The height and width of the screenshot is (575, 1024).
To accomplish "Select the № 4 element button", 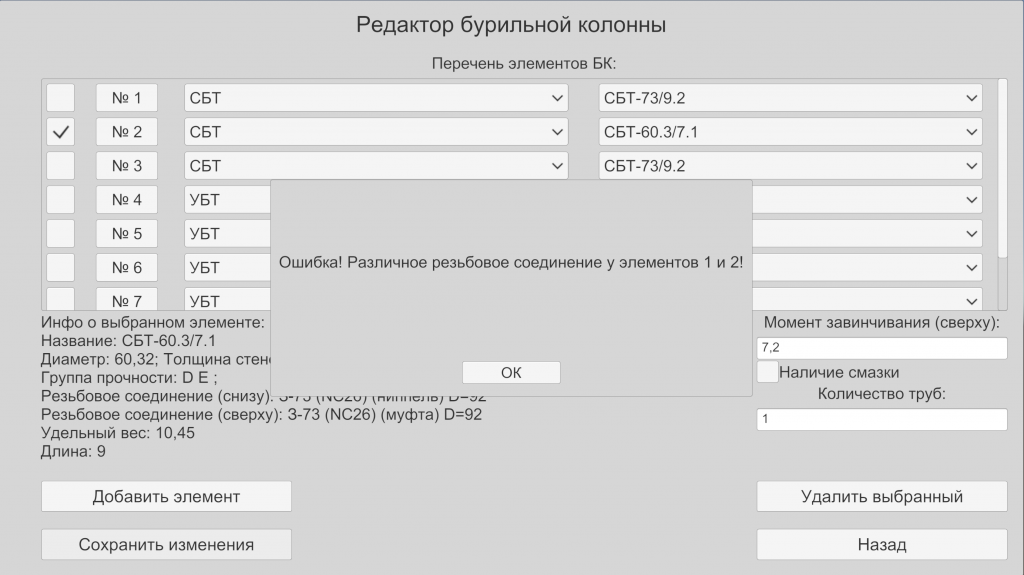I will click(x=127, y=200).
